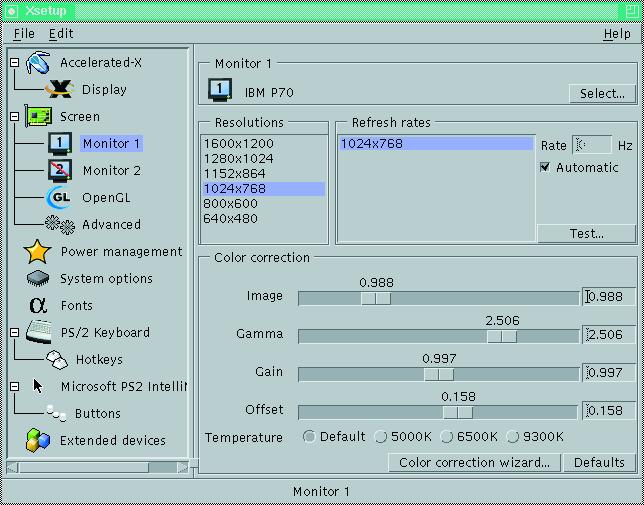Viewport: 644px width, 505px height.
Task: Select the Fonts alpha icon
Action: click(38, 306)
